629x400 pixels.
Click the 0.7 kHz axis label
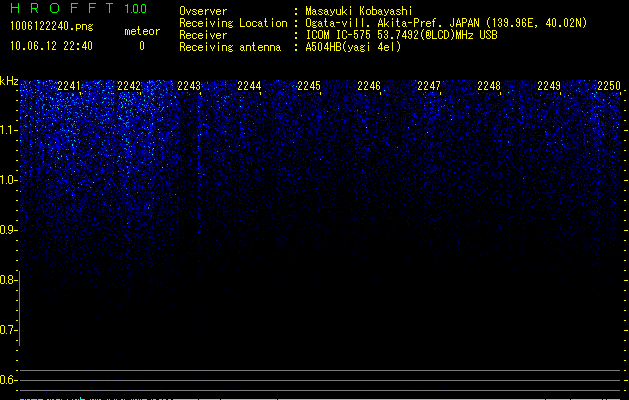tap(9, 330)
